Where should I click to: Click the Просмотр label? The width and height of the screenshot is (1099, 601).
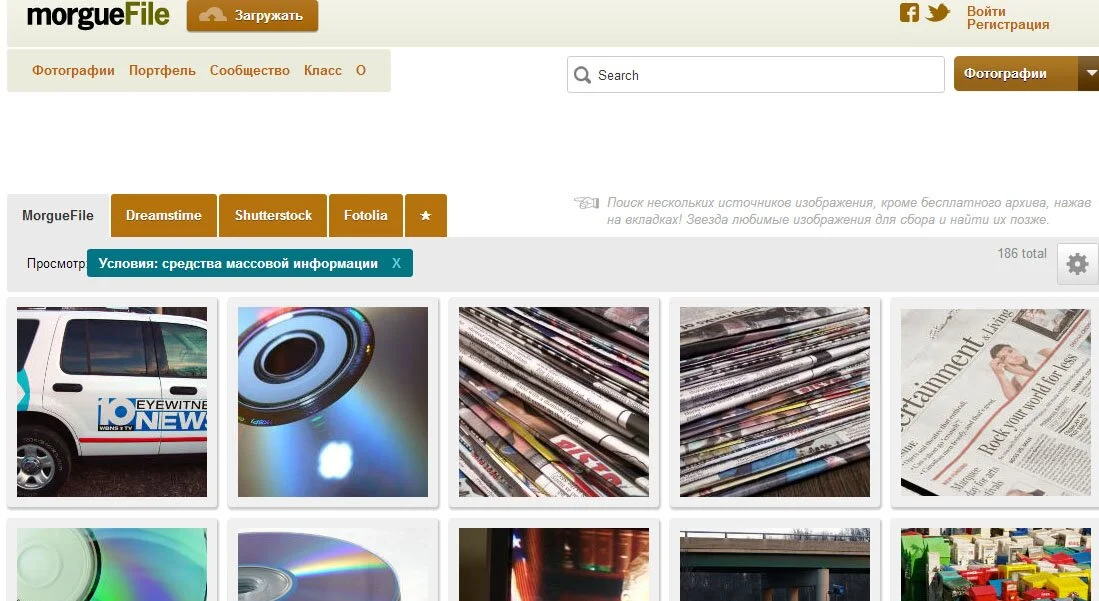pyautogui.click(x=57, y=264)
